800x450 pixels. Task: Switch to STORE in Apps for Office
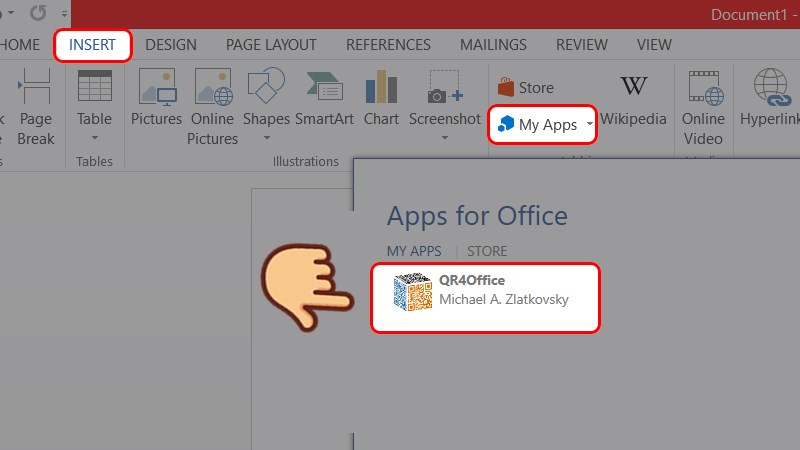tap(487, 251)
